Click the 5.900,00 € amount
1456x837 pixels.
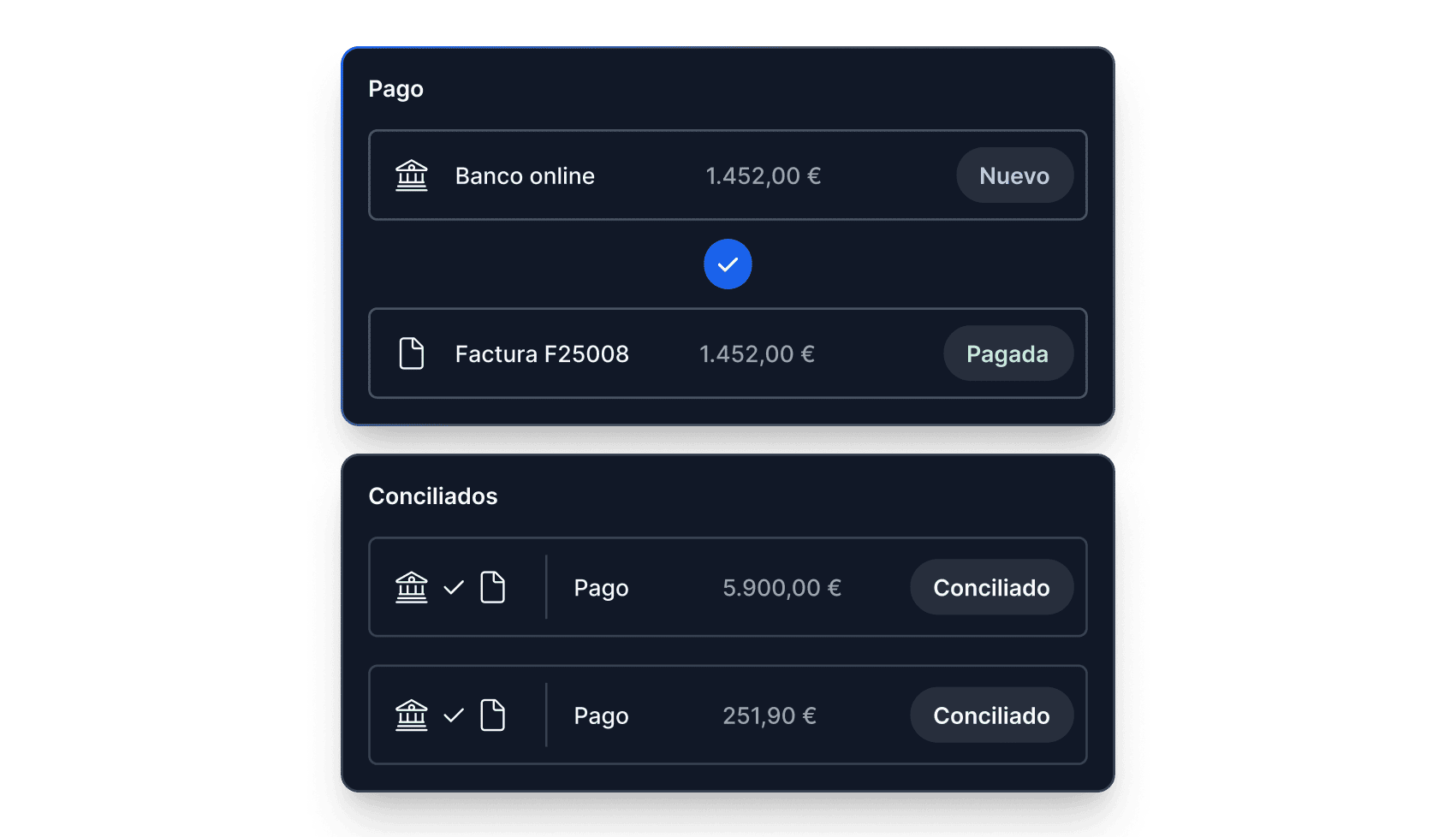(x=781, y=587)
